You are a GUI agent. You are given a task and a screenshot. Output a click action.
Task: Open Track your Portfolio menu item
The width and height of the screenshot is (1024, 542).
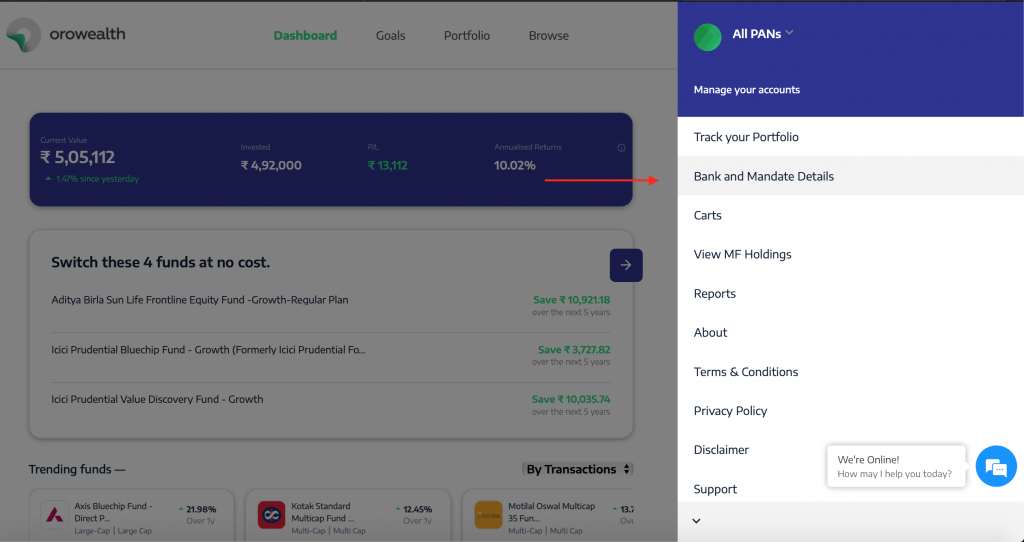(746, 137)
